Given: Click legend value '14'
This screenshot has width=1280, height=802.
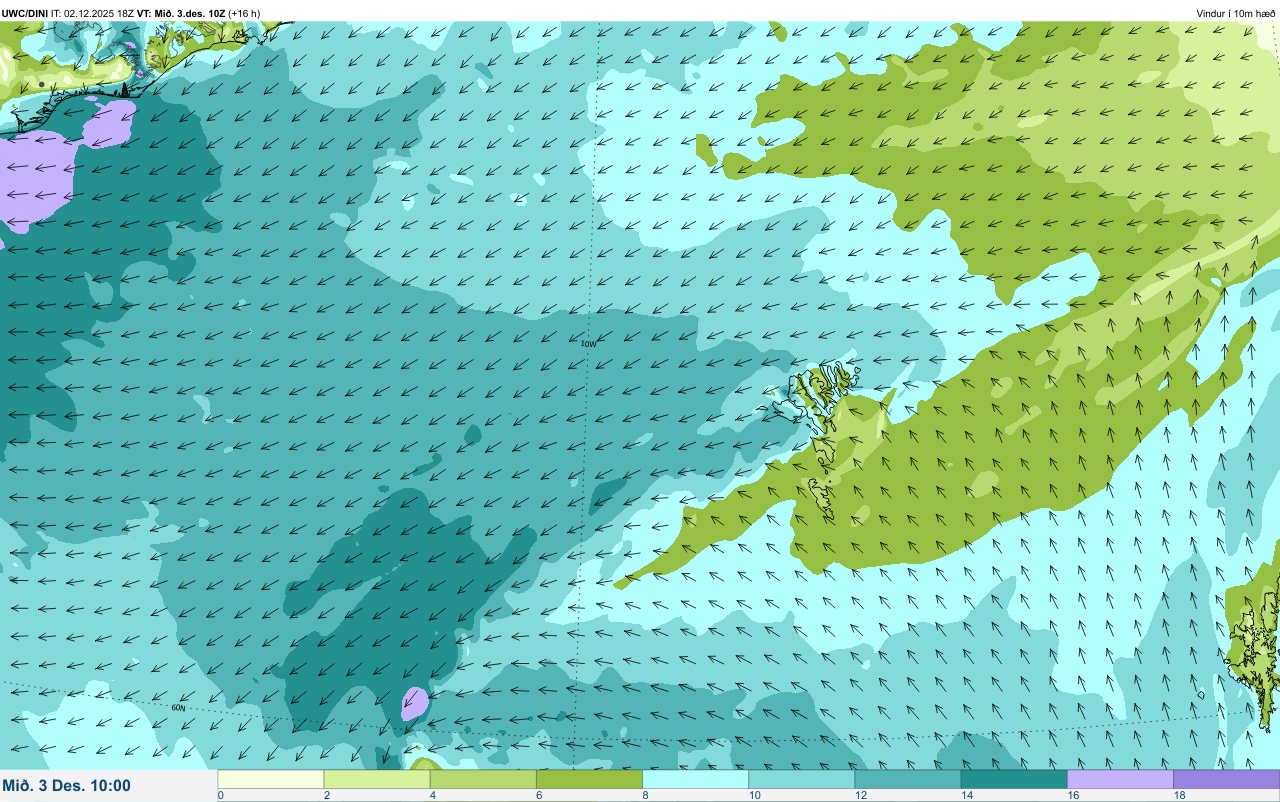Looking at the screenshot, I should 967,795.
